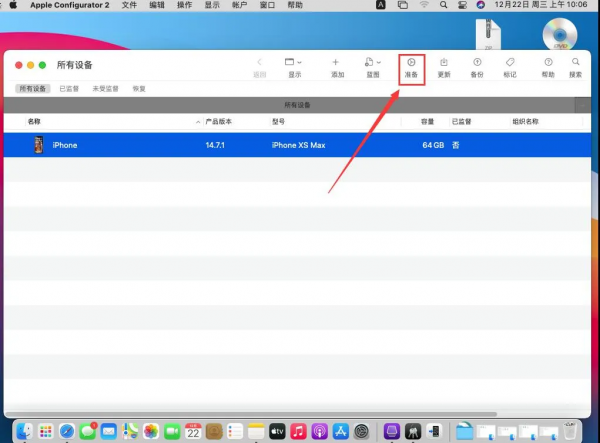Click the model text "iPhone XS Max"
600x443 pixels.
point(298,145)
